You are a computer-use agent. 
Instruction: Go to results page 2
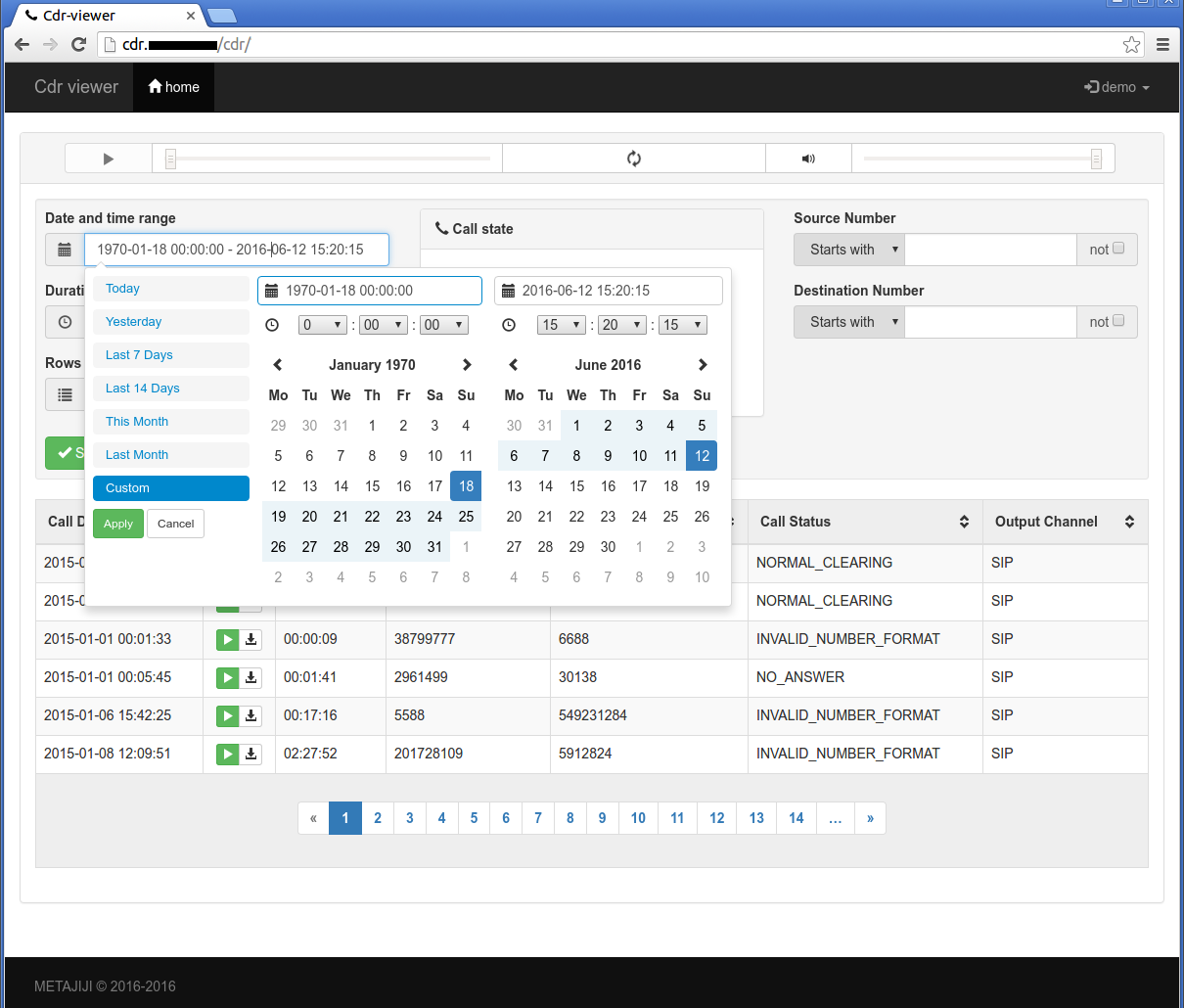pyautogui.click(x=378, y=818)
